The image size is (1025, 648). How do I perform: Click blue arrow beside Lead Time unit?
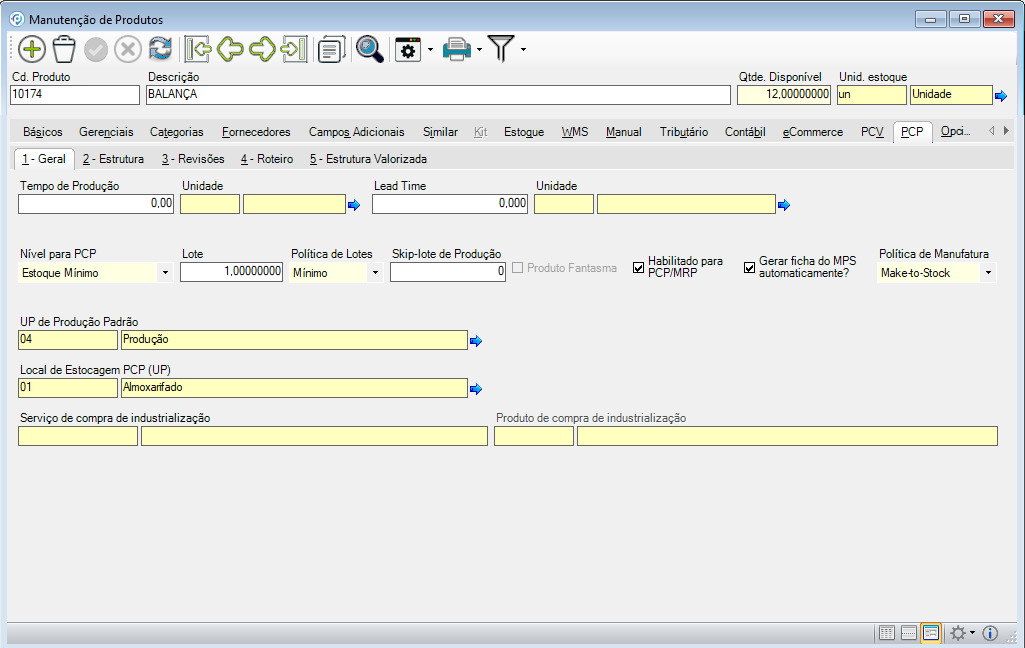[x=784, y=205]
